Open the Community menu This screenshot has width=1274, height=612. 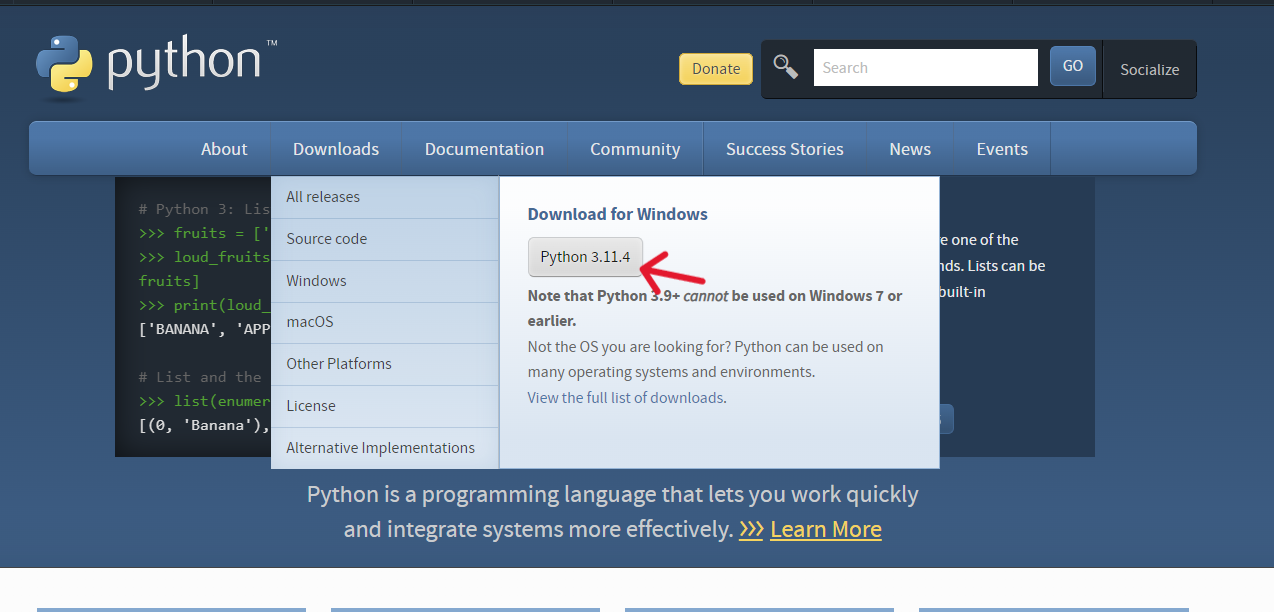tap(635, 149)
